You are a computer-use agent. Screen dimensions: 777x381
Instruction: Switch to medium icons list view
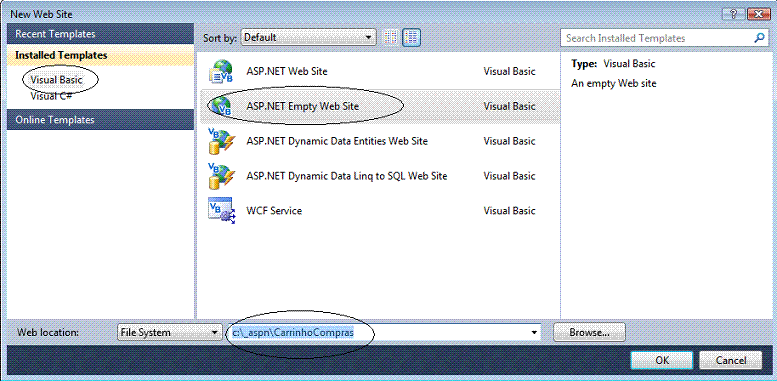[411, 38]
